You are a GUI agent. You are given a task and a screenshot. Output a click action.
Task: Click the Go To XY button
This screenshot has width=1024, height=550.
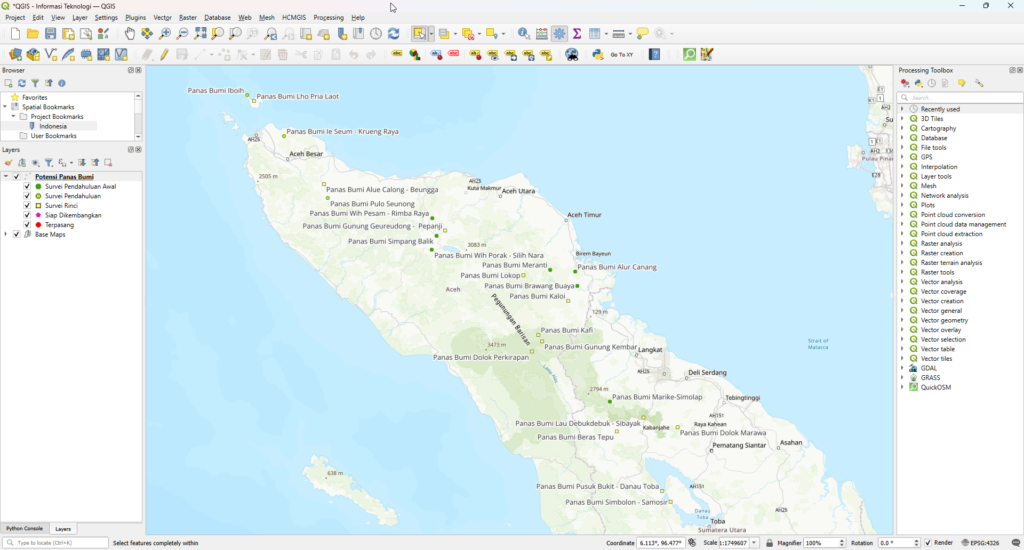(621, 55)
